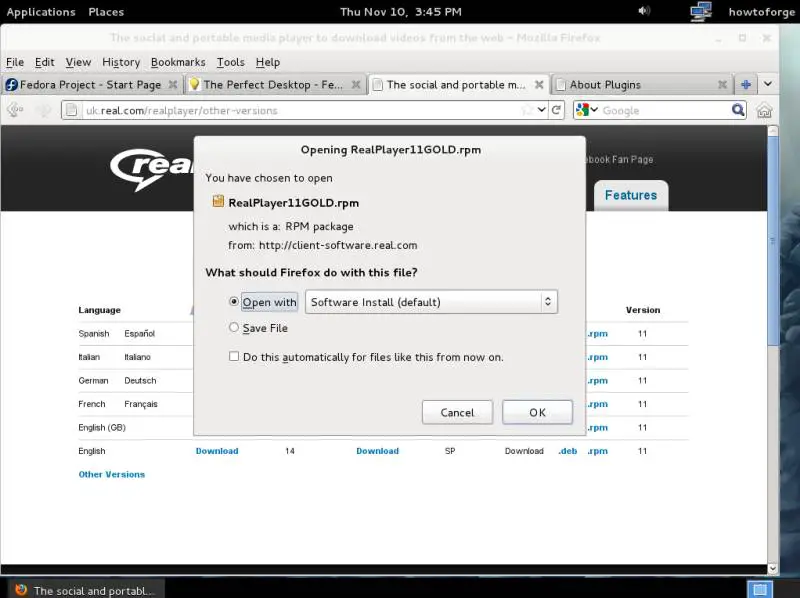Click the .rpm link in the English row

(597, 451)
